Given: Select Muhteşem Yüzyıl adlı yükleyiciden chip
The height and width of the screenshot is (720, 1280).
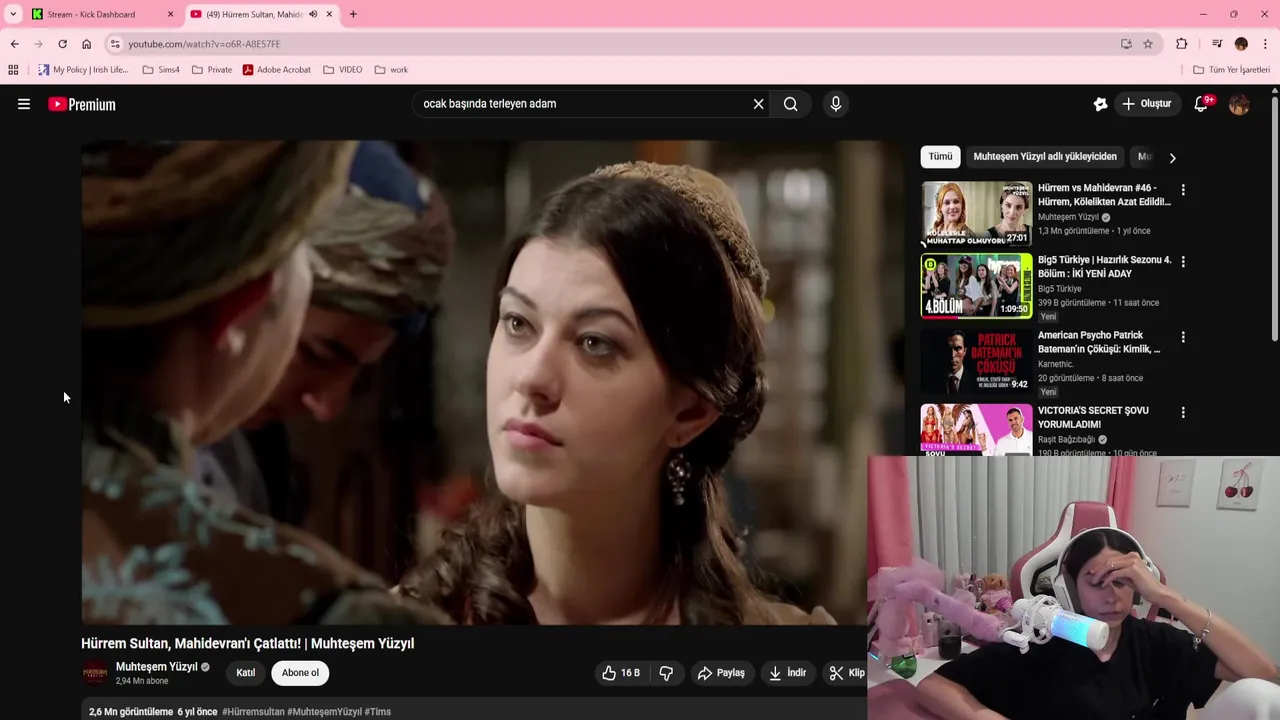Looking at the screenshot, I should click(1045, 157).
